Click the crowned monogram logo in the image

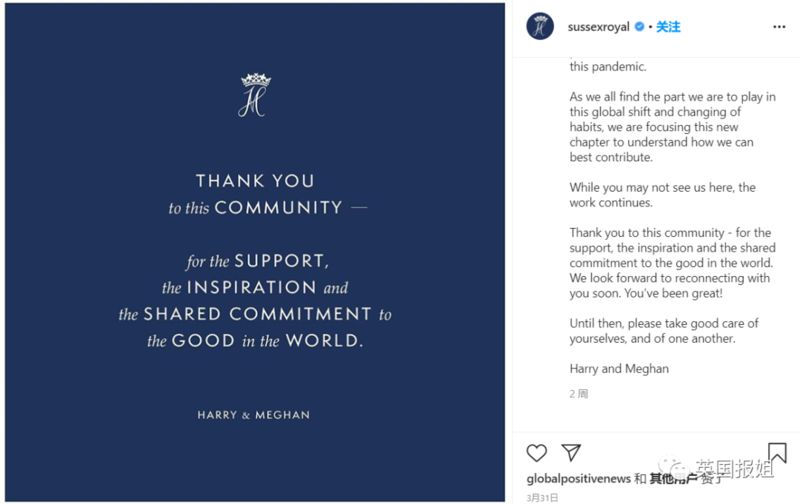click(255, 95)
